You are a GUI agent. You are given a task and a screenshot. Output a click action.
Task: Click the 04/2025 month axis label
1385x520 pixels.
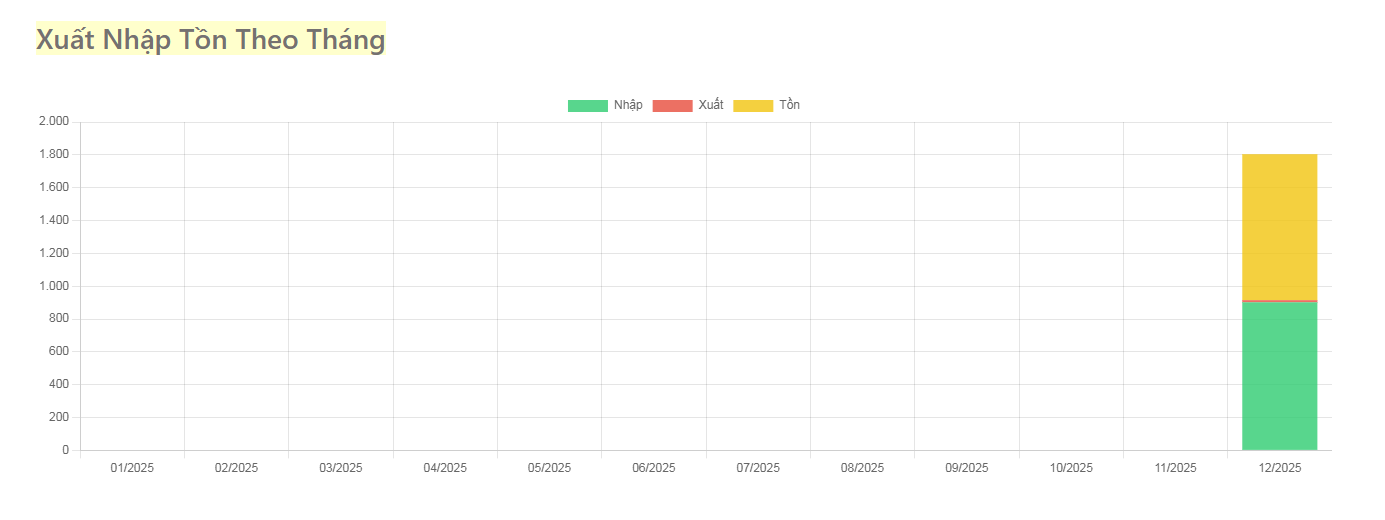point(445,467)
